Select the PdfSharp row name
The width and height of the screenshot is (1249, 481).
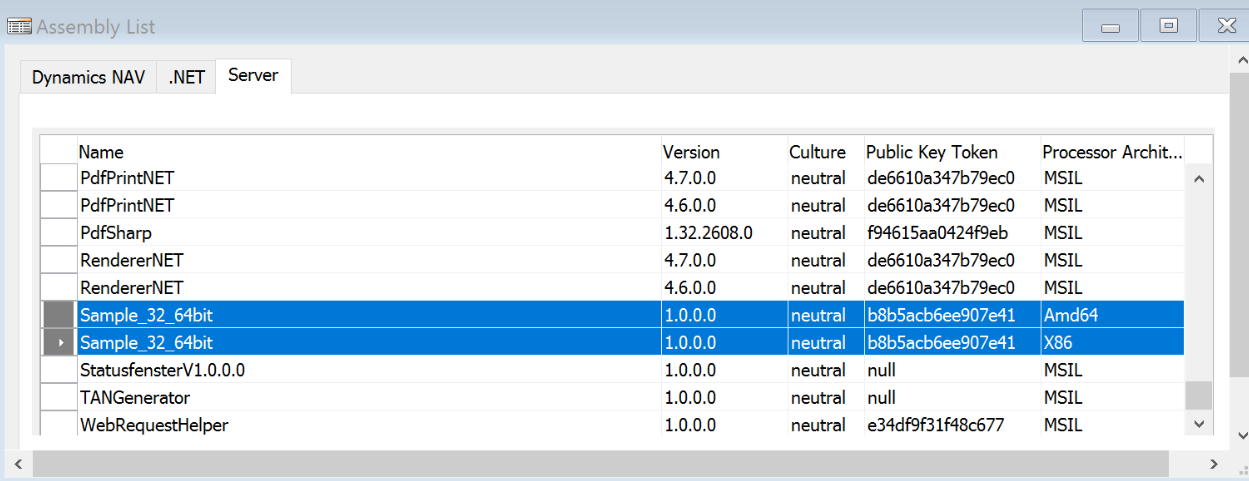(x=369, y=233)
